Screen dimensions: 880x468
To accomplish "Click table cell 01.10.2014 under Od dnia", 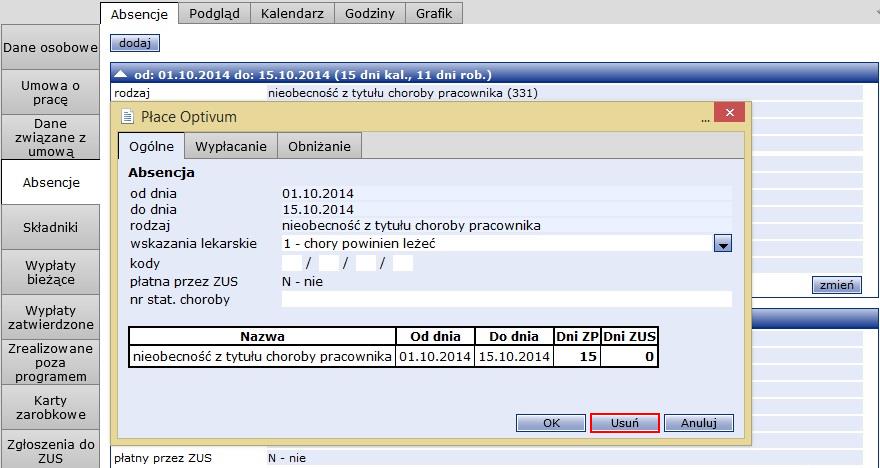I will tap(435, 356).
